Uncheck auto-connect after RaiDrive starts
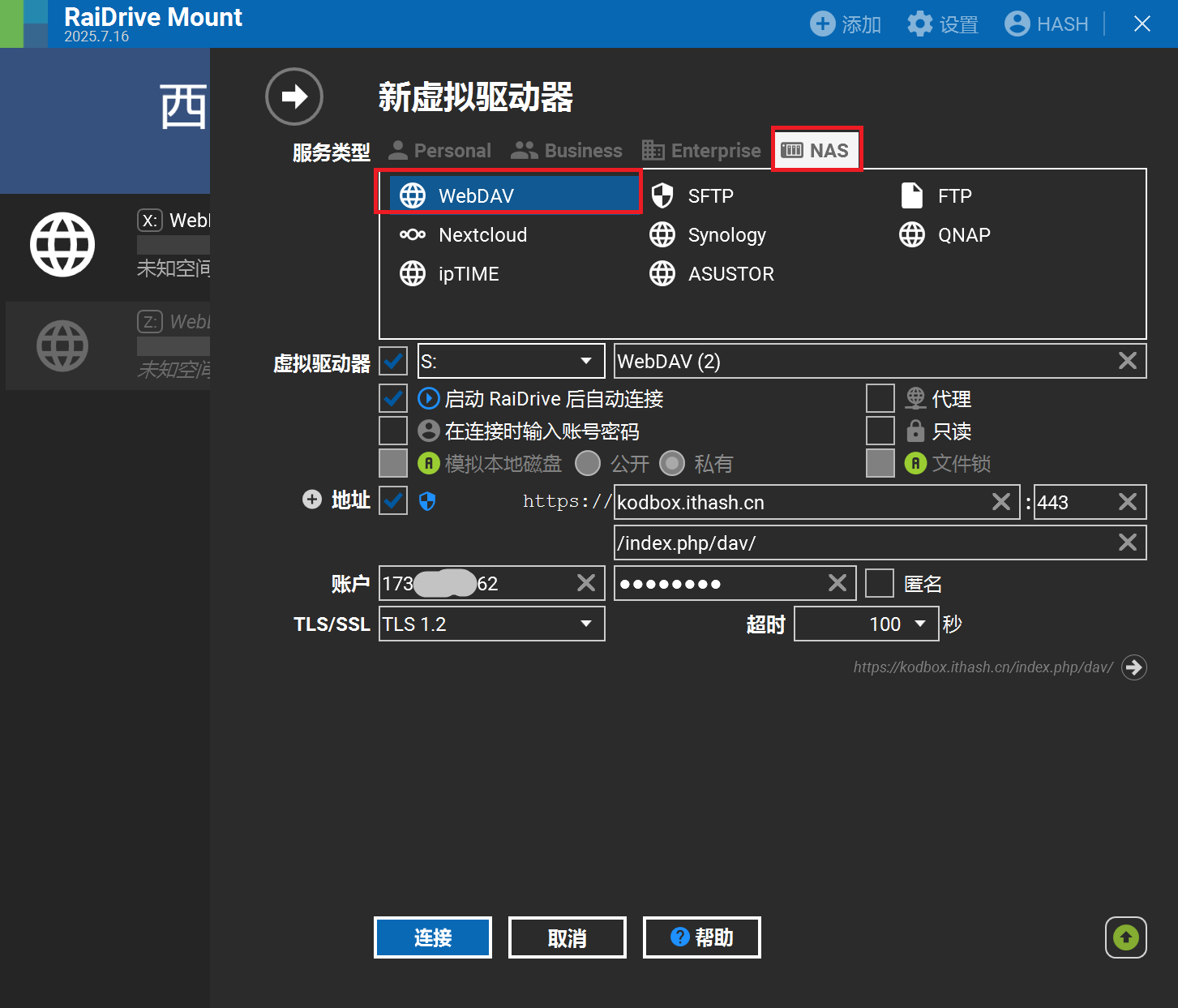Screen dimensions: 1178x1008 click(x=392, y=398)
